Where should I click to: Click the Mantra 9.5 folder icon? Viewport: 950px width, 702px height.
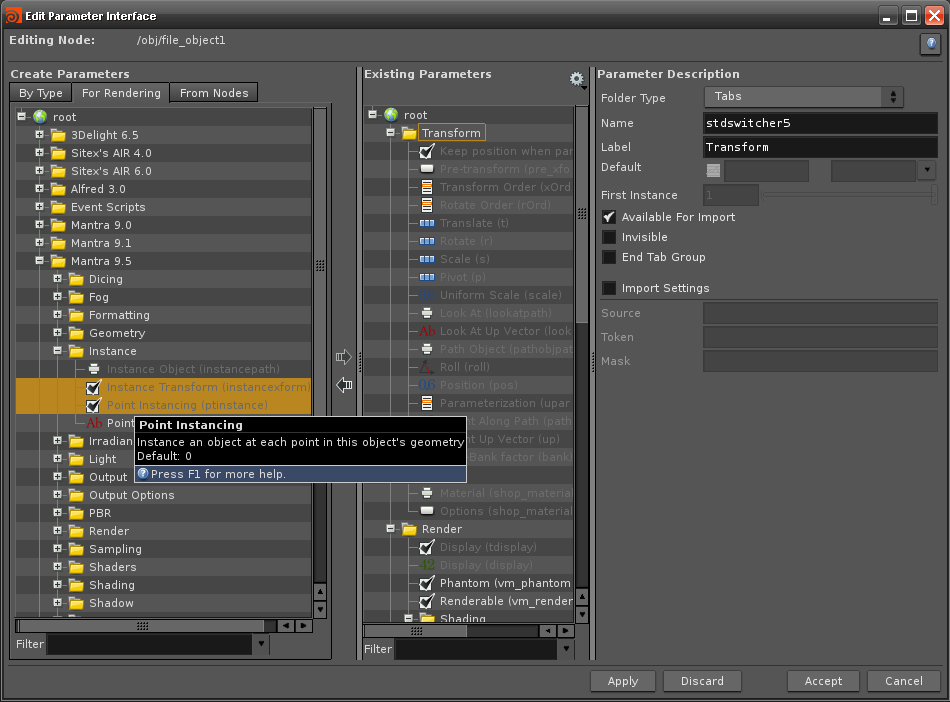pos(58,261)
